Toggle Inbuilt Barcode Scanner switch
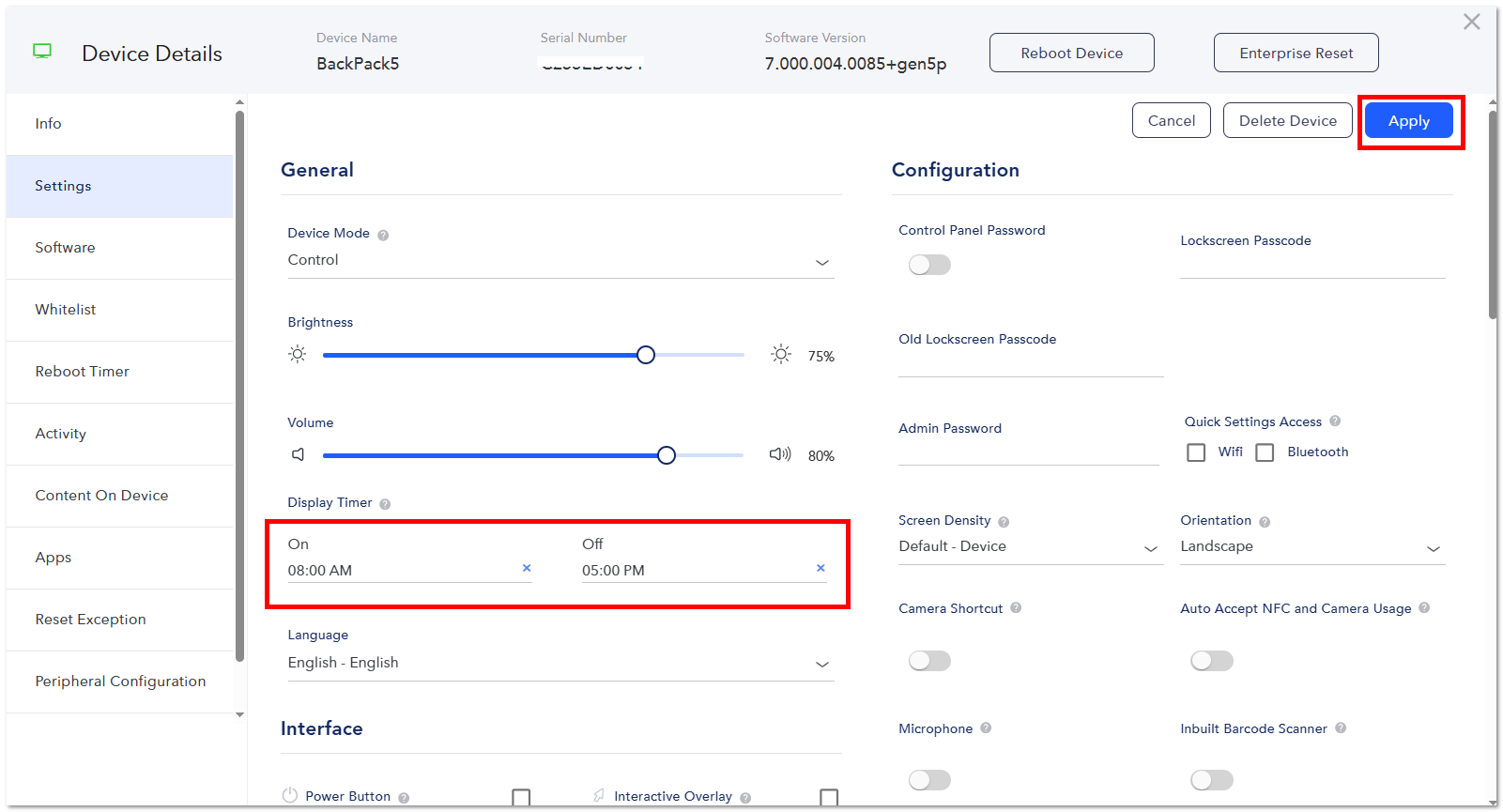1503x812 pixels. coord(1211,780)
